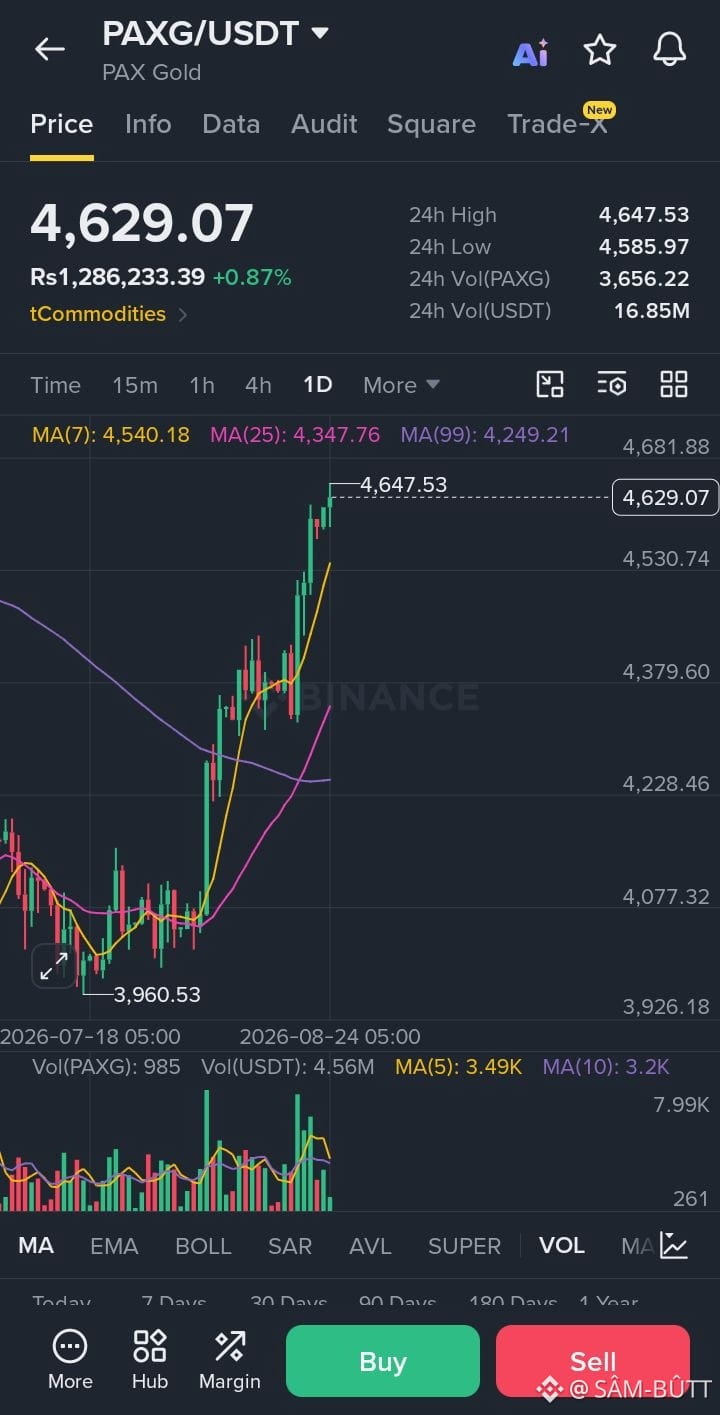Switch to the Info tab
The width and height of the screenshot is (720, 1415).
[148, 124]
